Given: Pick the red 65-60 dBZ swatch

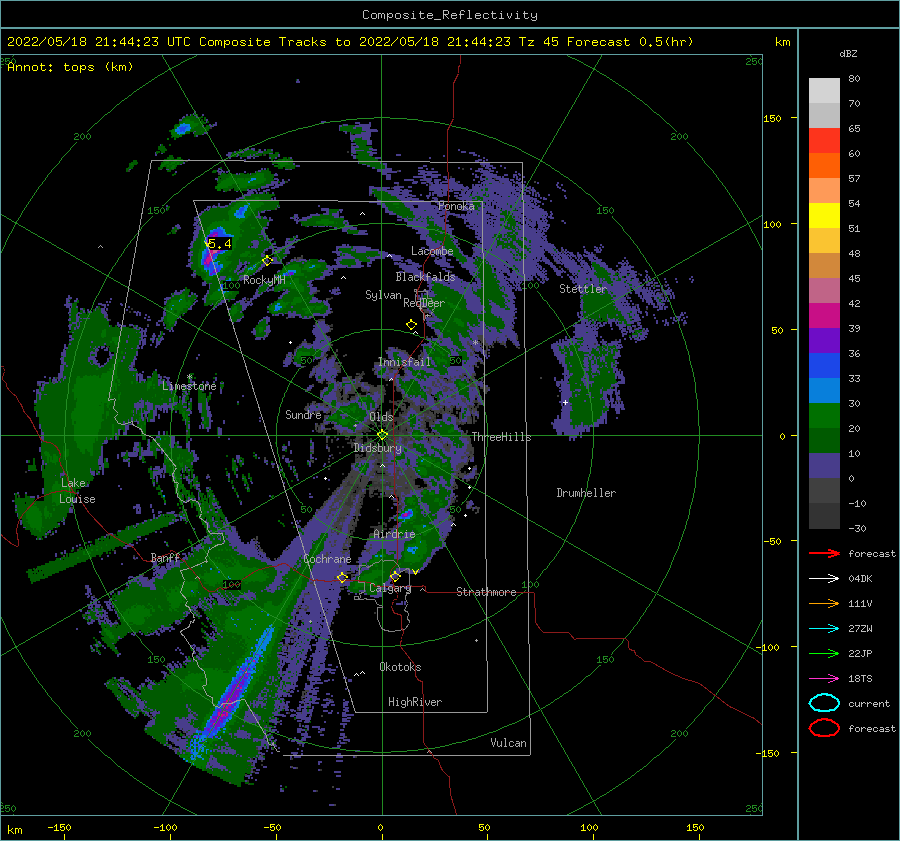Looking at the screenshot, I should pos(824,141).
